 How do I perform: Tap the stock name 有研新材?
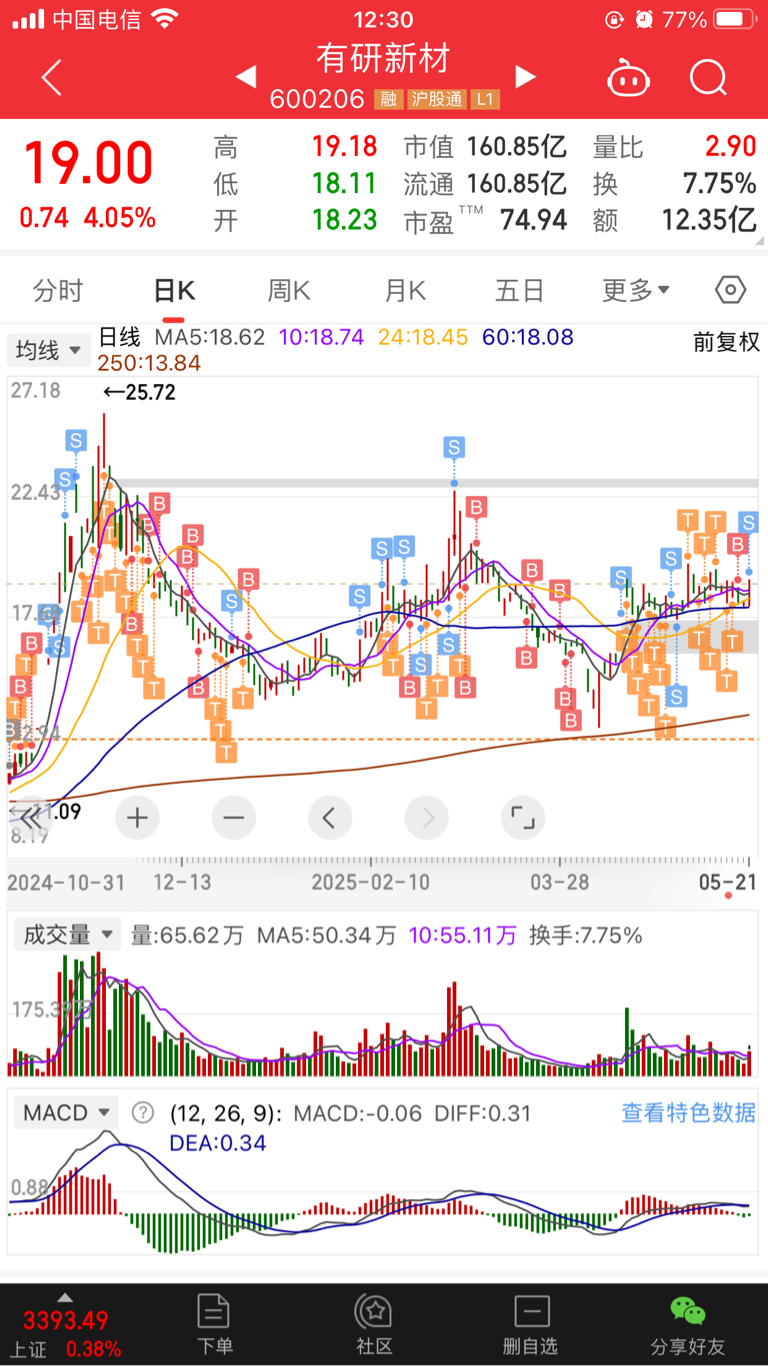[x=384, y=57]
